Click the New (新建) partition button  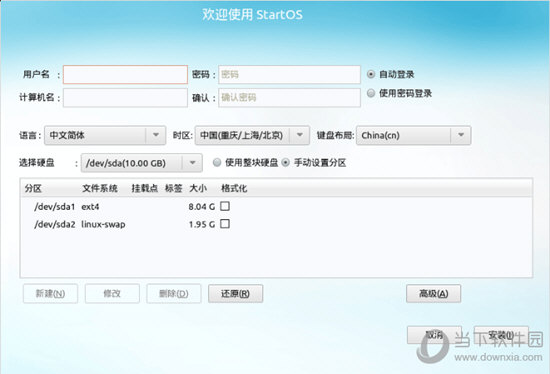[x=51, y=293]
